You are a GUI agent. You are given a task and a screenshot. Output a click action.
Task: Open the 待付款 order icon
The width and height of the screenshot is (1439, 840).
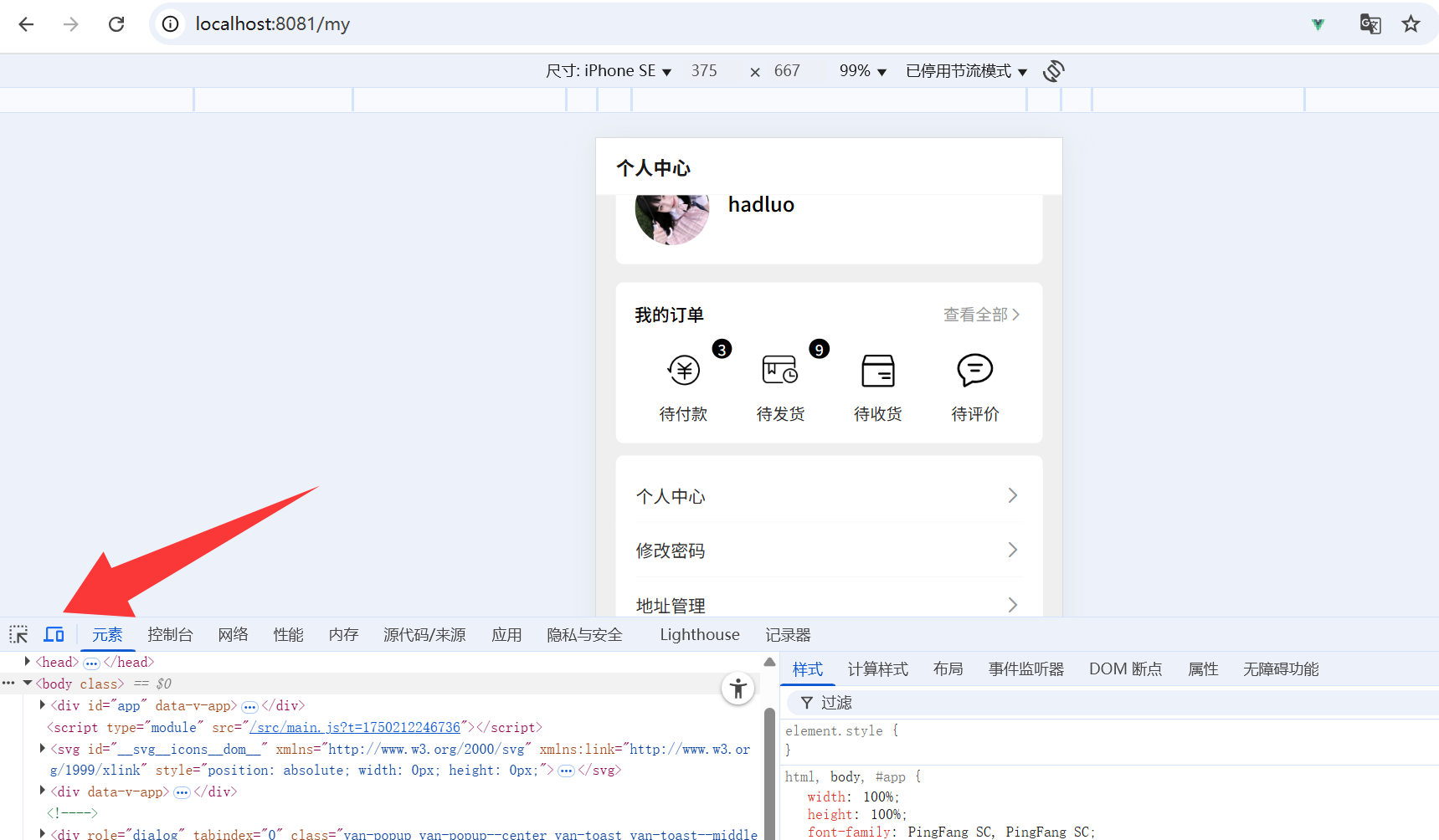[684, 370]
